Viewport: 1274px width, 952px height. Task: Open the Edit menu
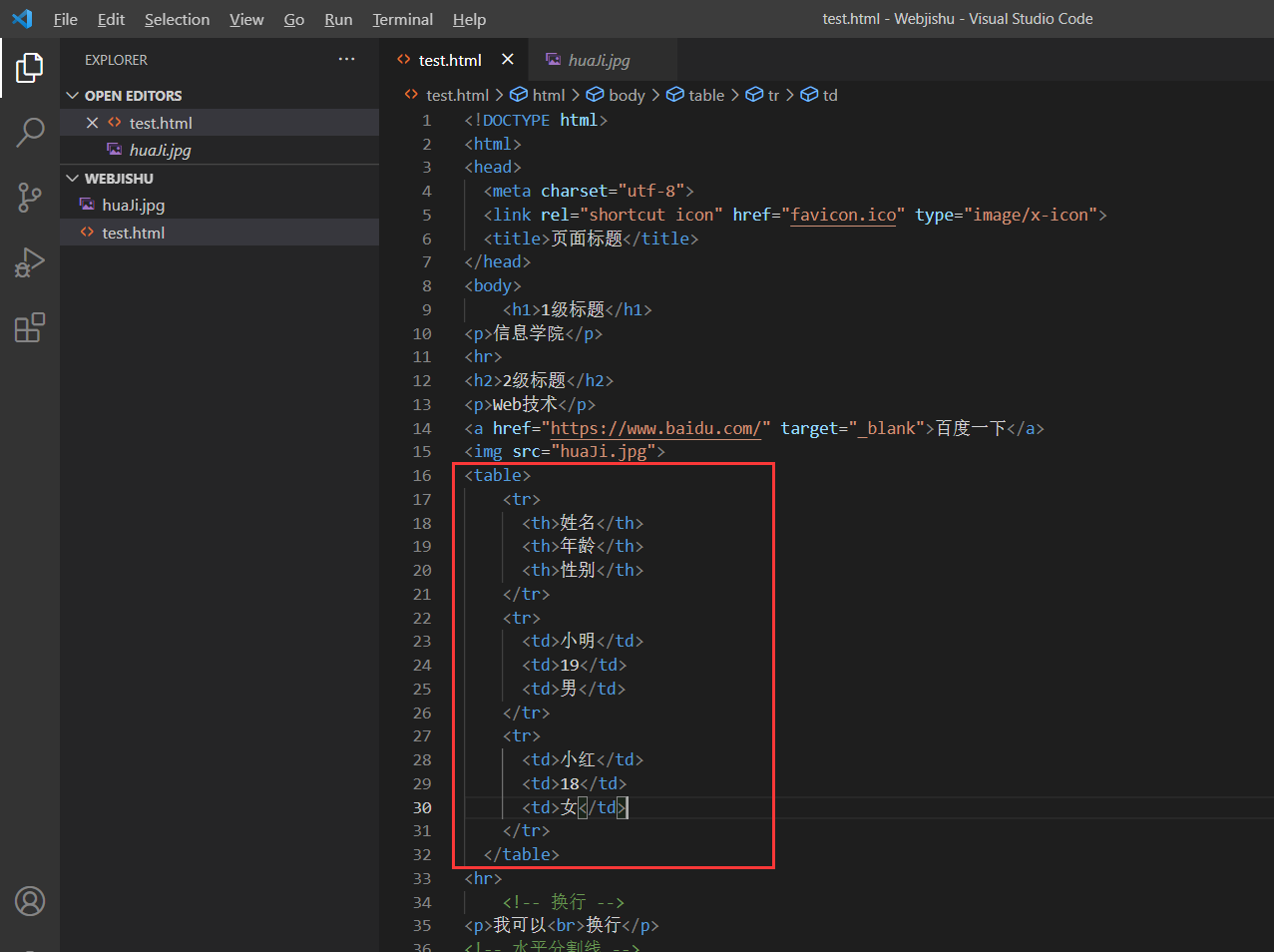point(111,19)
